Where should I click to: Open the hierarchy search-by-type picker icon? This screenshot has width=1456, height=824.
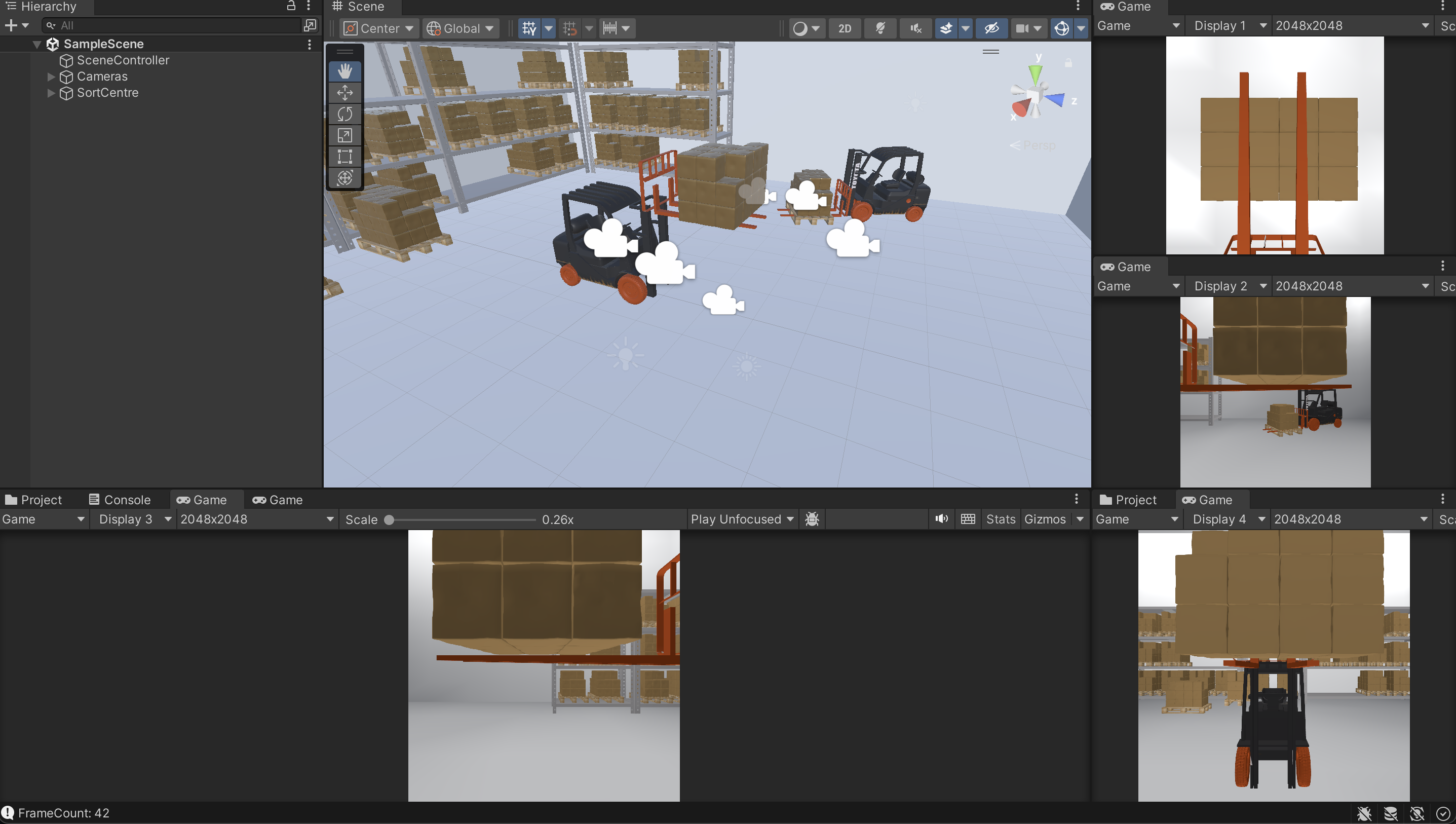pyautogui.click(x=310, y=25)
